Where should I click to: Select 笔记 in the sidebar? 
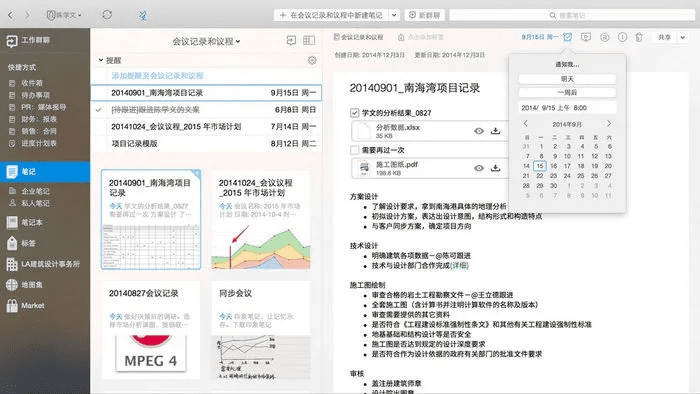pyautogui.click(x=45, y=172)
